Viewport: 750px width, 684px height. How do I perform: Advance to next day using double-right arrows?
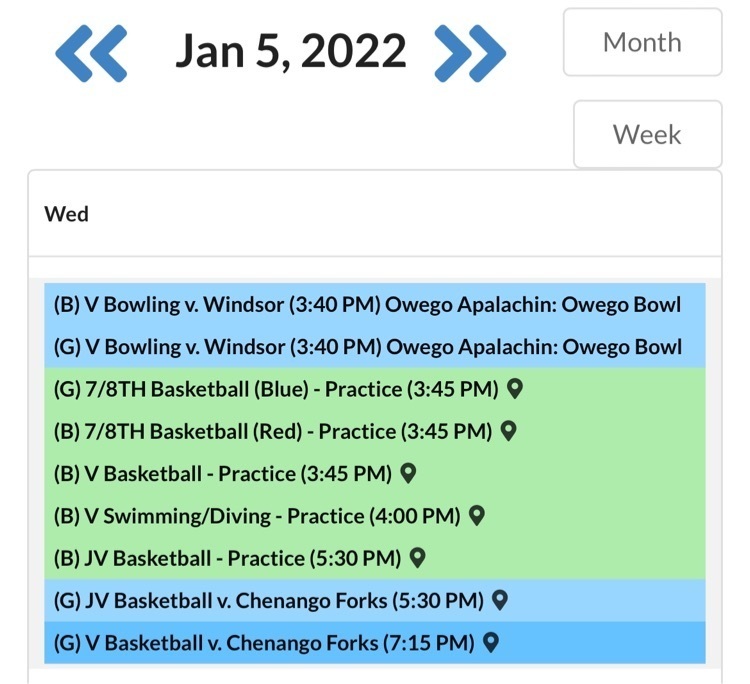(x=470, y=52)
